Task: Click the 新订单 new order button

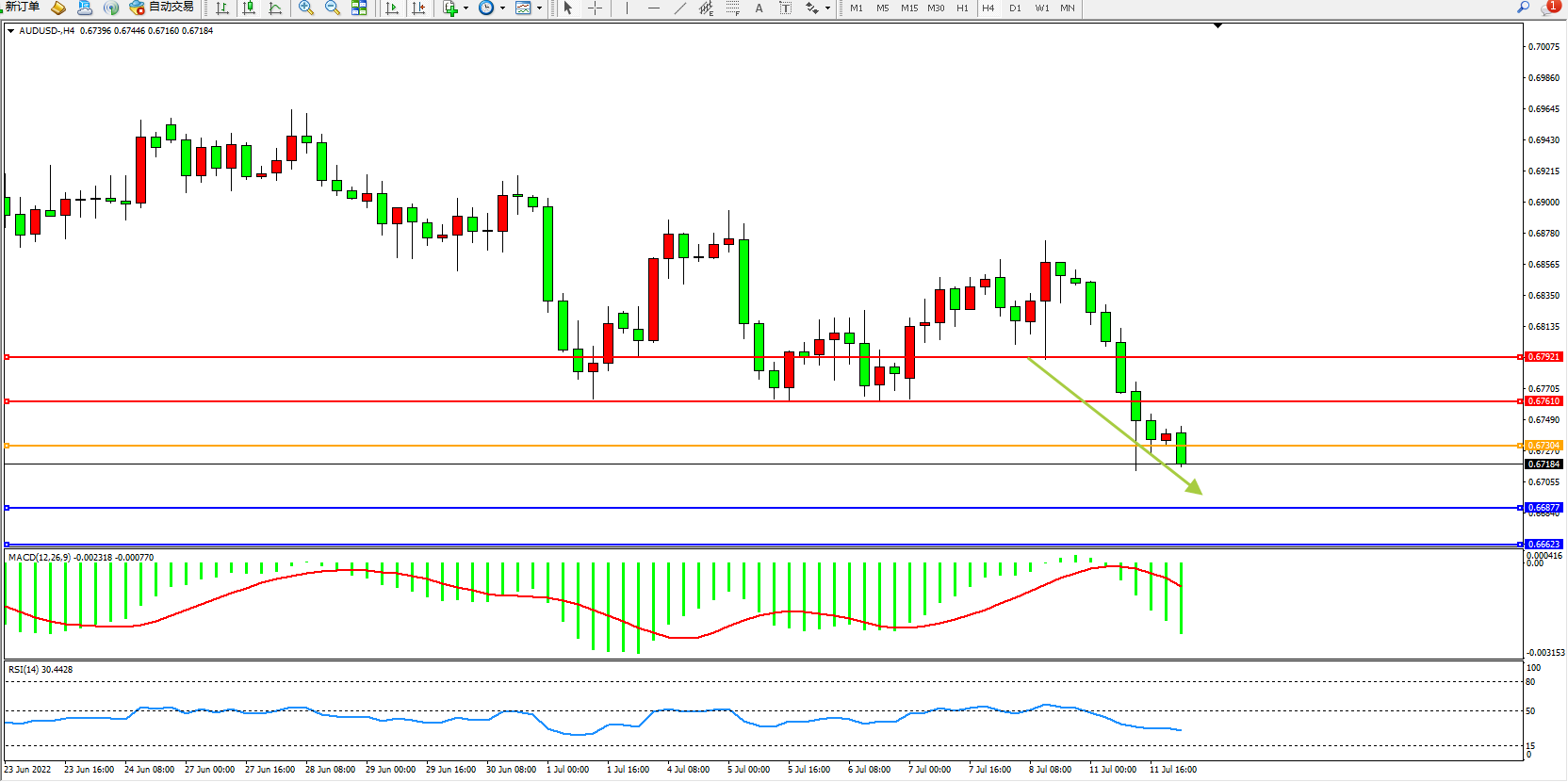Action: click(21, 8)
